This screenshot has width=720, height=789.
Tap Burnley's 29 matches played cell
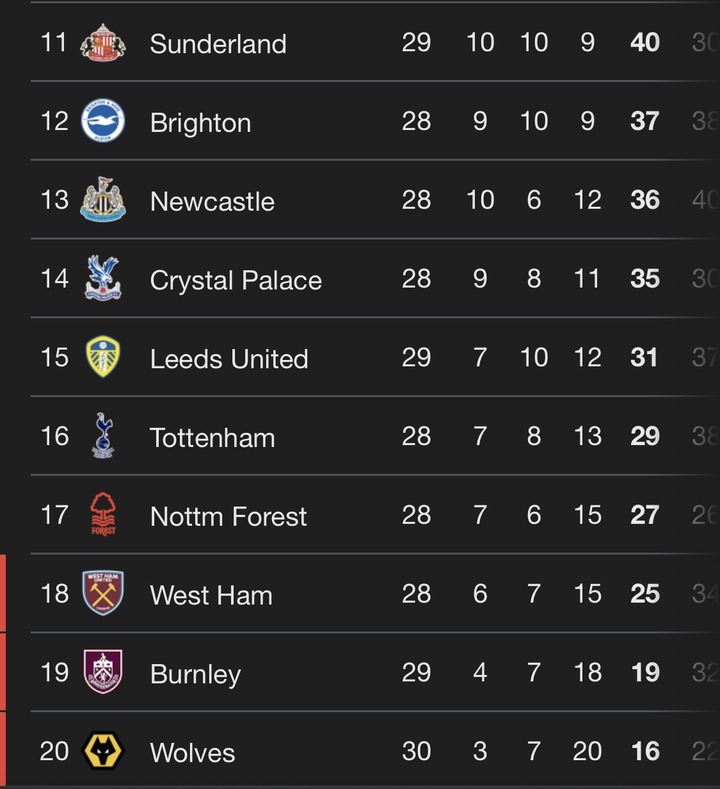[x=416, y=672]
